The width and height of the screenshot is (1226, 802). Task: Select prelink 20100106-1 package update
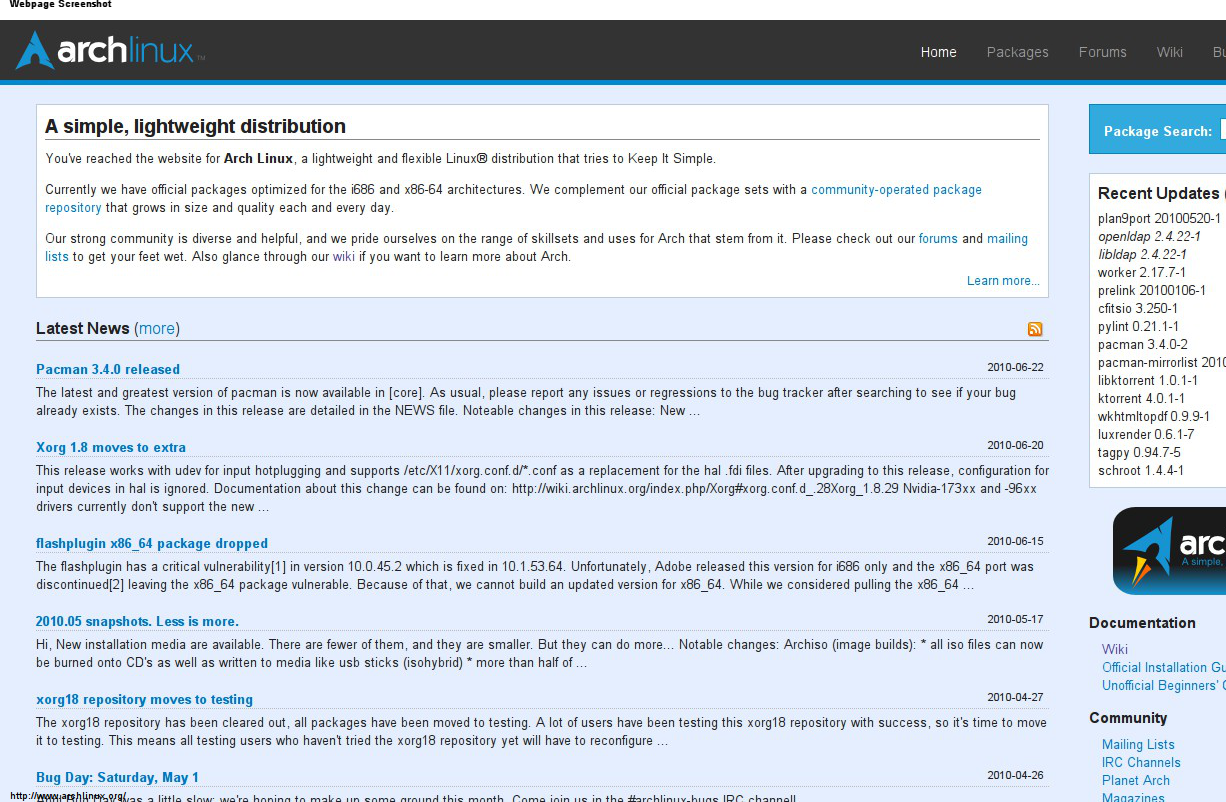[1152, 290]
